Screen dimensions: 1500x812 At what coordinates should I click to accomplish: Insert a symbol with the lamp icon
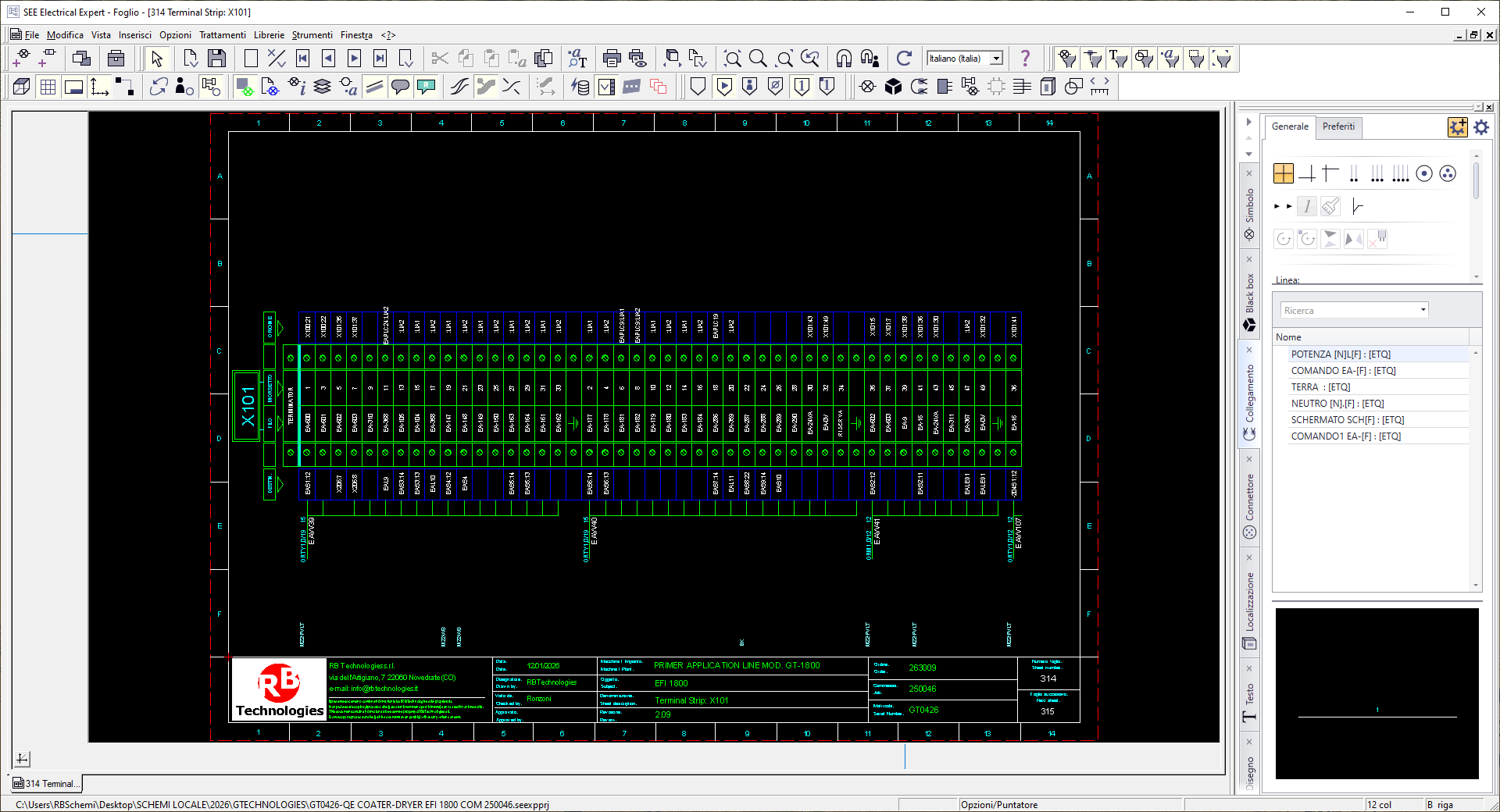[x=867, y=87]
